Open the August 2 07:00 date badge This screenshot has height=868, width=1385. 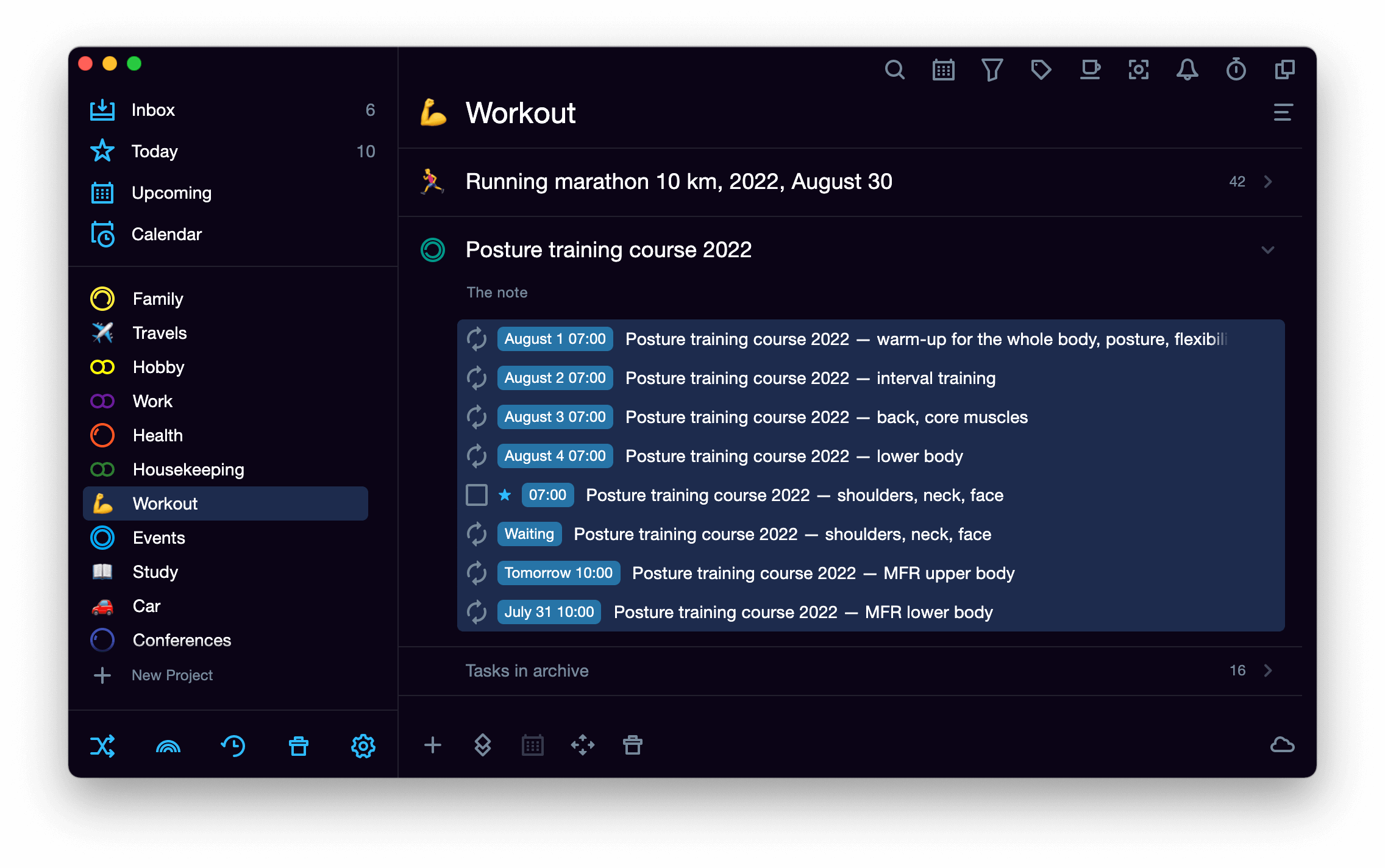coord(555,378)
